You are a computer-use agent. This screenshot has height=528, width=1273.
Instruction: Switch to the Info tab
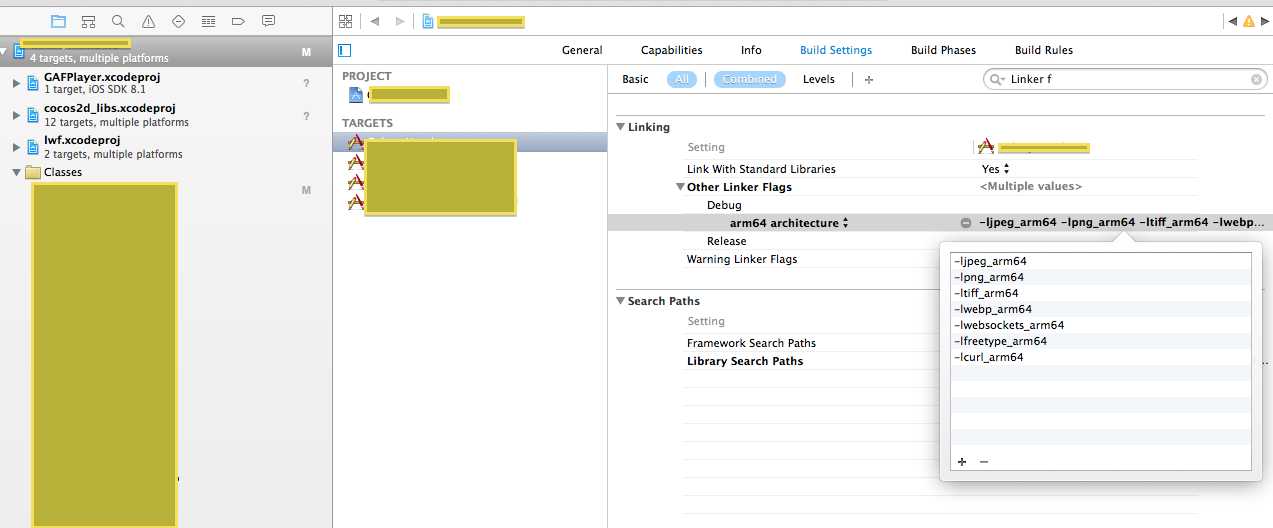pos(751,50)
